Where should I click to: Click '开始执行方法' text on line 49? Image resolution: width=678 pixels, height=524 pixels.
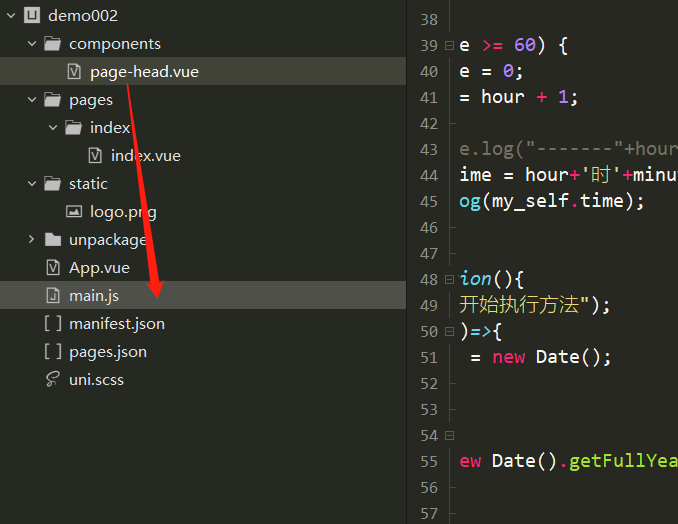pyautogui.click(x=519, y=305)
